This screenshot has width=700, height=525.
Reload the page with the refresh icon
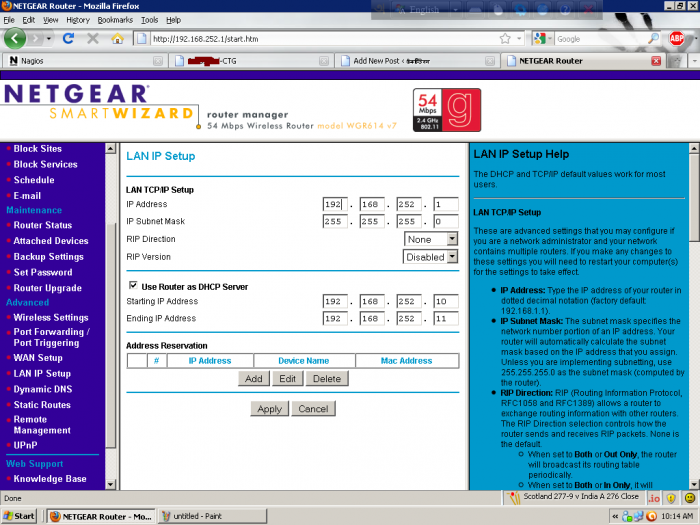pos(68,39)
